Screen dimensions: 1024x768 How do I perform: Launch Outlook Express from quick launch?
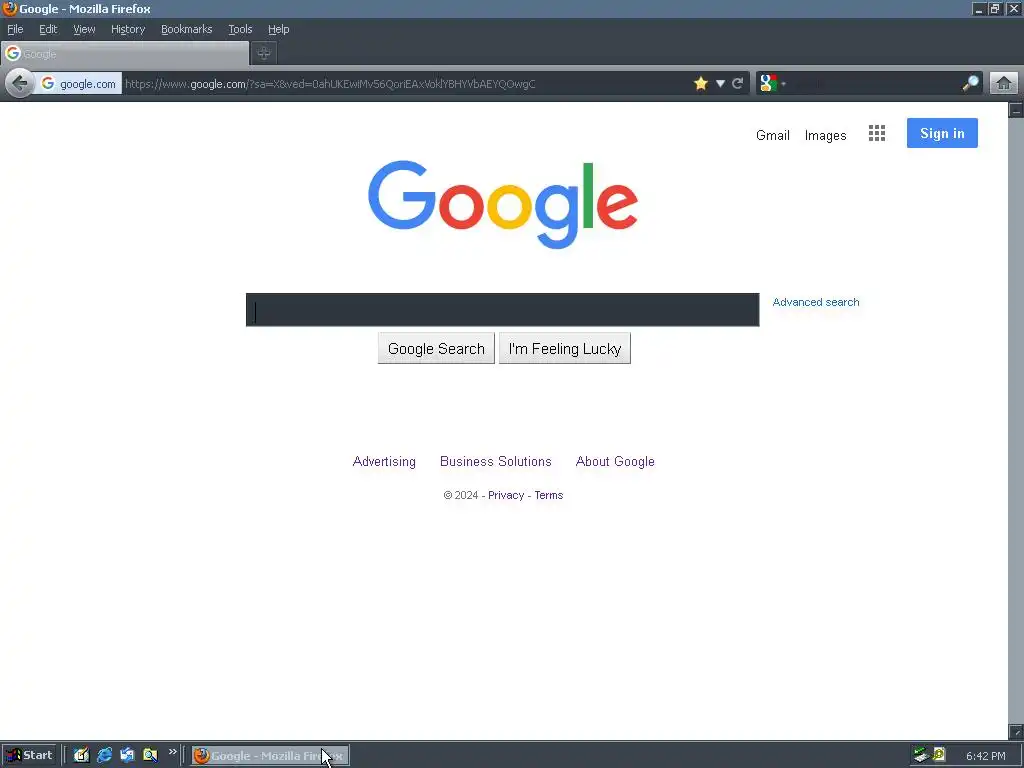coord(127,756)
